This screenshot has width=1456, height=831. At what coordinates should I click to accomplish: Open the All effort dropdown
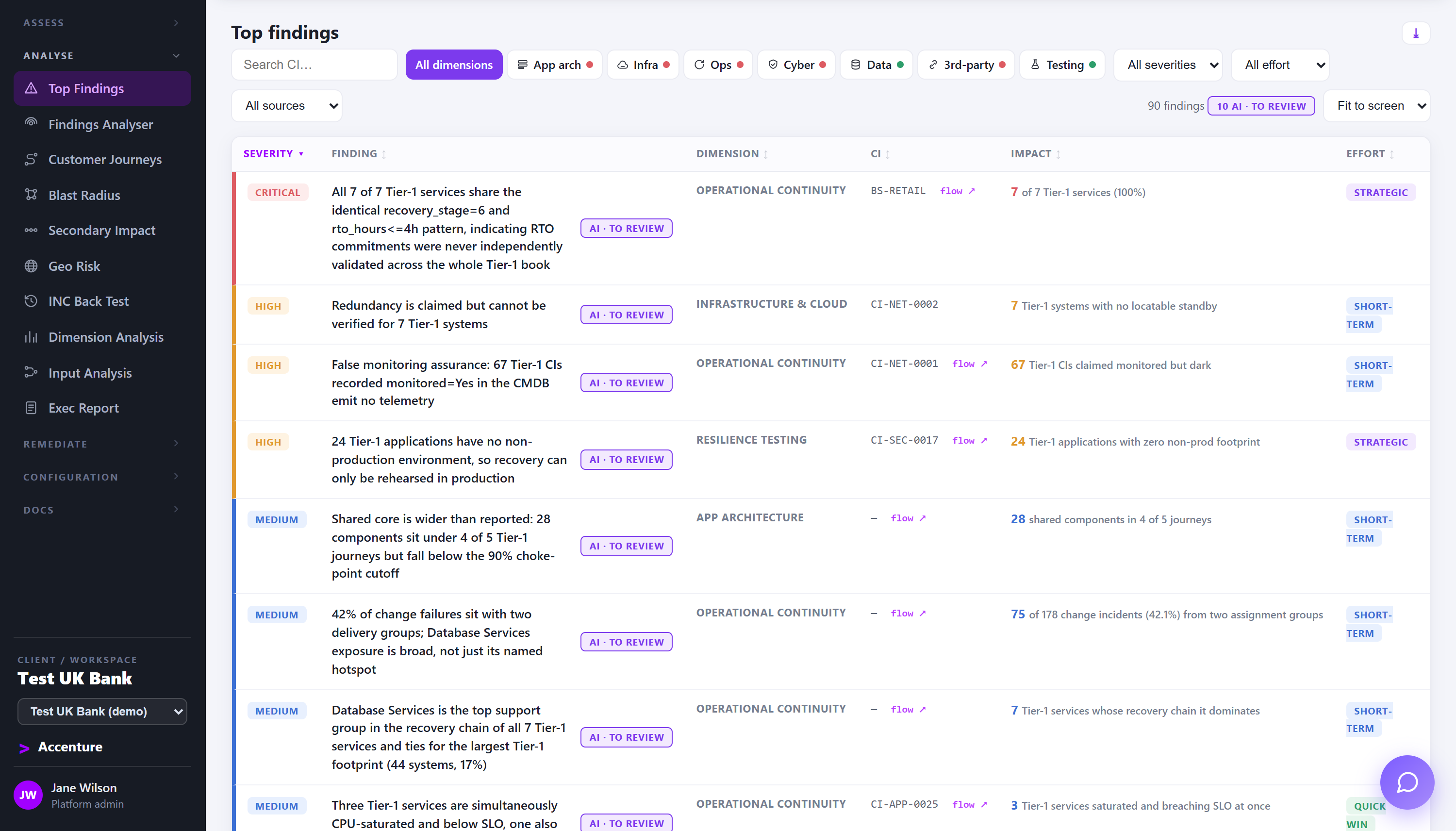[x=1280, y=65]
